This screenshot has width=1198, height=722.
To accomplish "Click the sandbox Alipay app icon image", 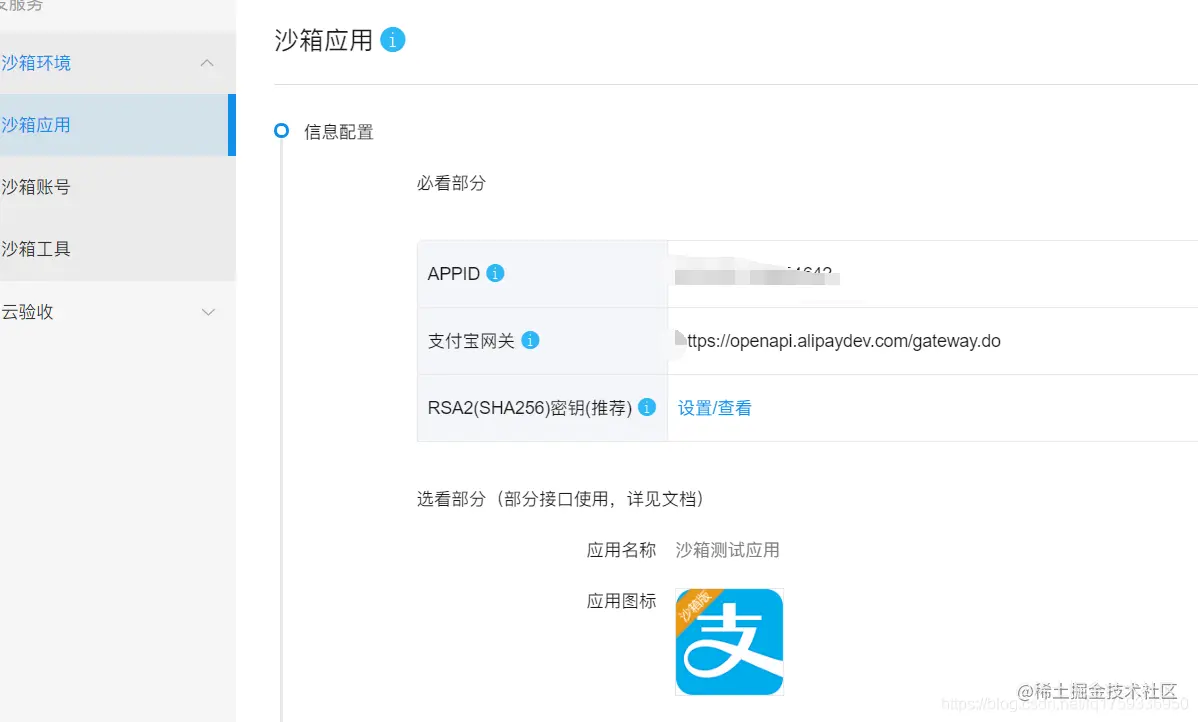I will [x=729, y=641].
